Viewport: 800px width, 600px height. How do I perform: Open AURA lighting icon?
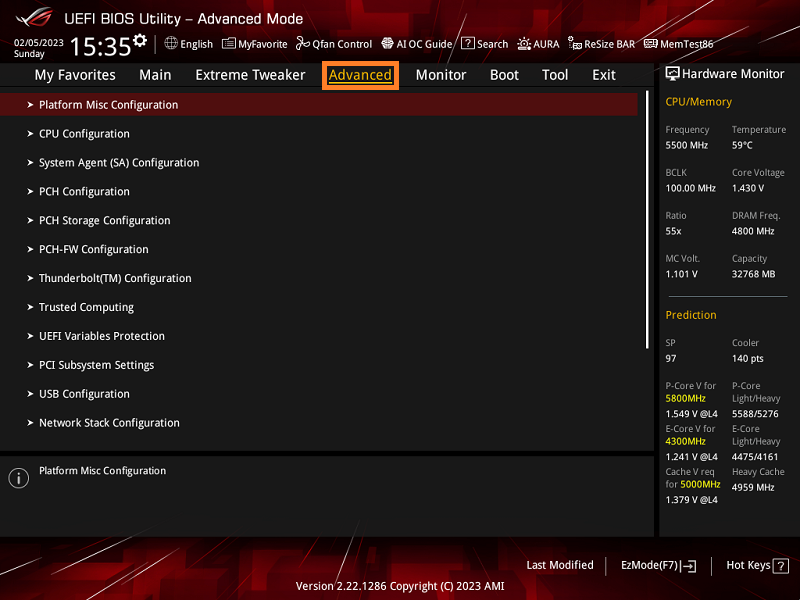(x=524, y=44)
